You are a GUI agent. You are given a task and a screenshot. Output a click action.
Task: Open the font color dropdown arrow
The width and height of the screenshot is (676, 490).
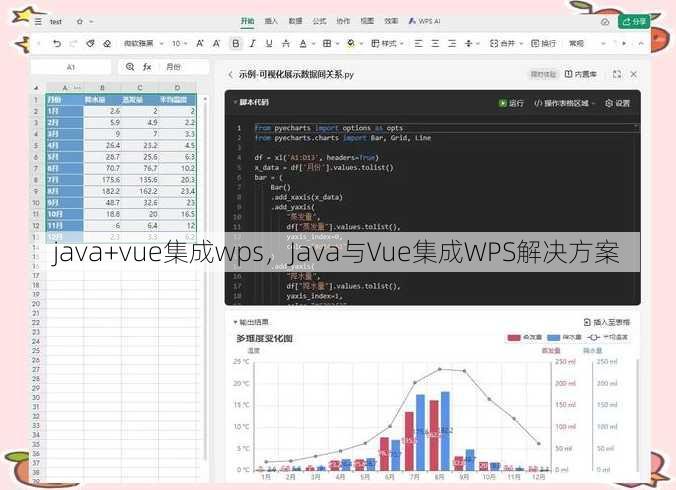313,44
